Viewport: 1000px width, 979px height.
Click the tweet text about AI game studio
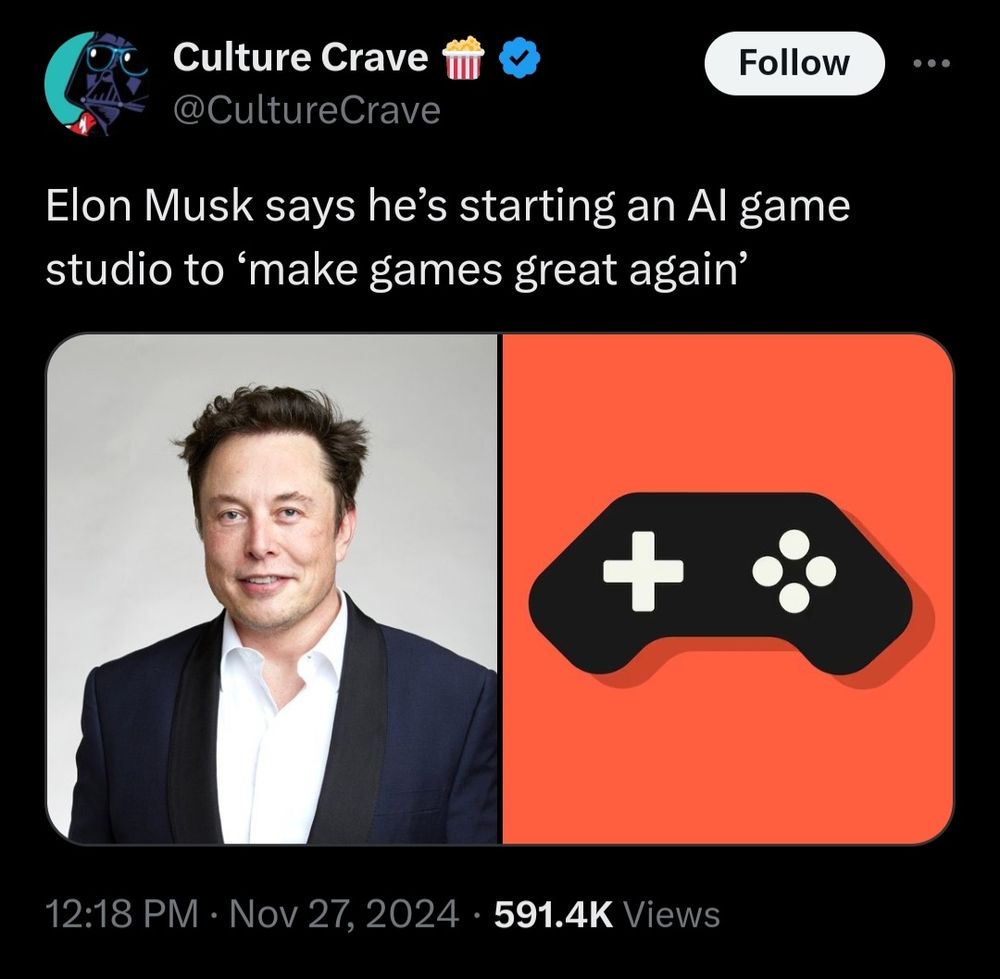tap(448, 238)
